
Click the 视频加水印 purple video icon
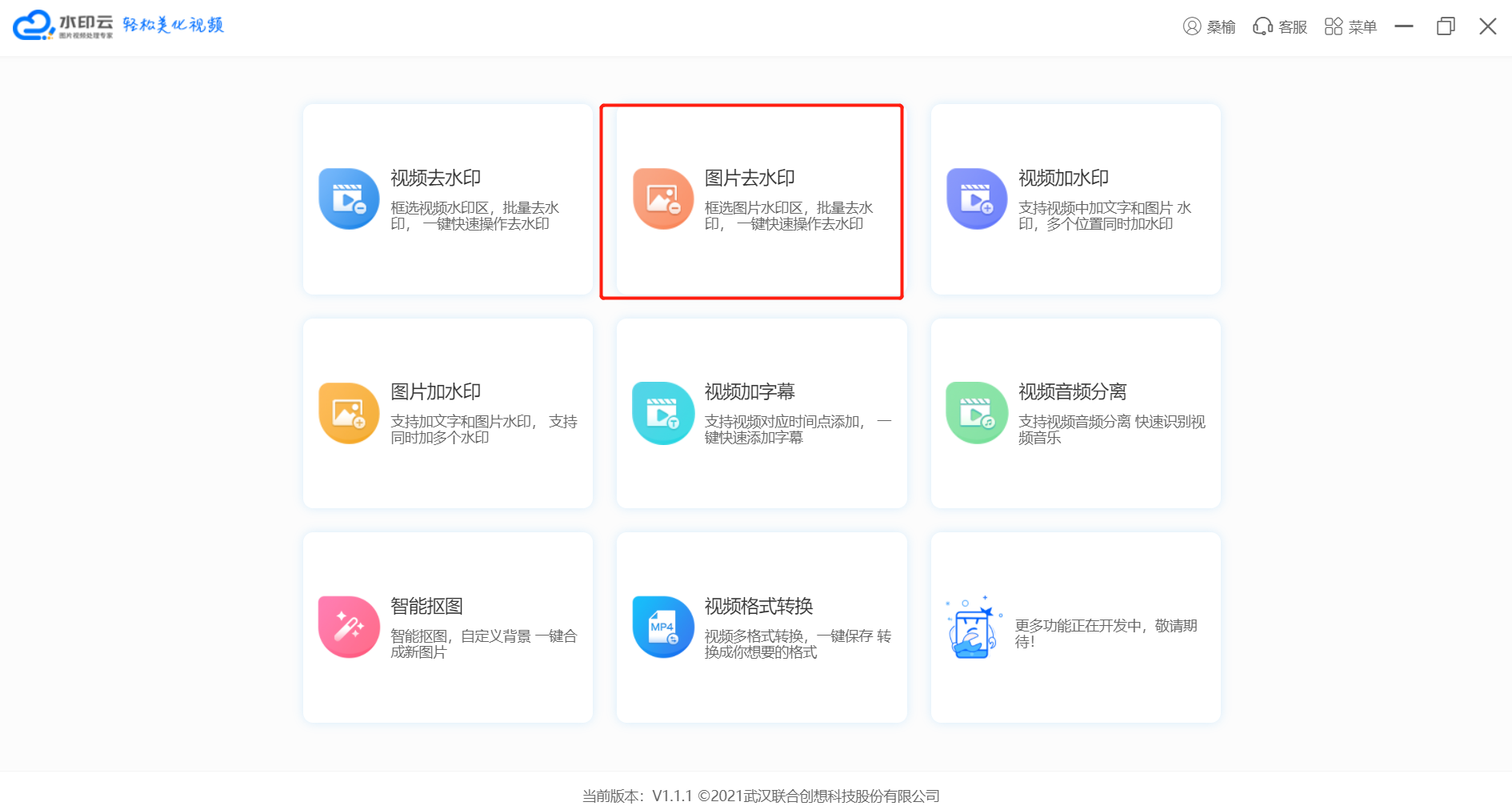pyautogui.click(x=977, y=199)
